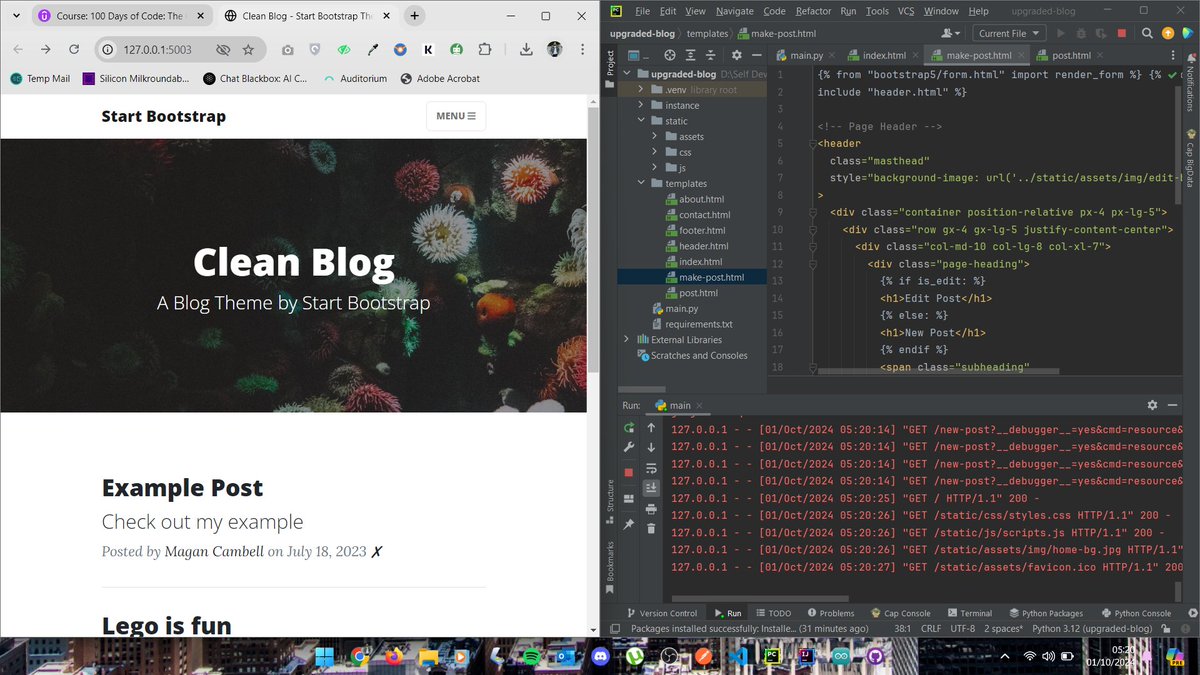This screenshot has width=1200, height=675.
Task: Collapse the upgraded-blog root folder
Action: (627, 74)
